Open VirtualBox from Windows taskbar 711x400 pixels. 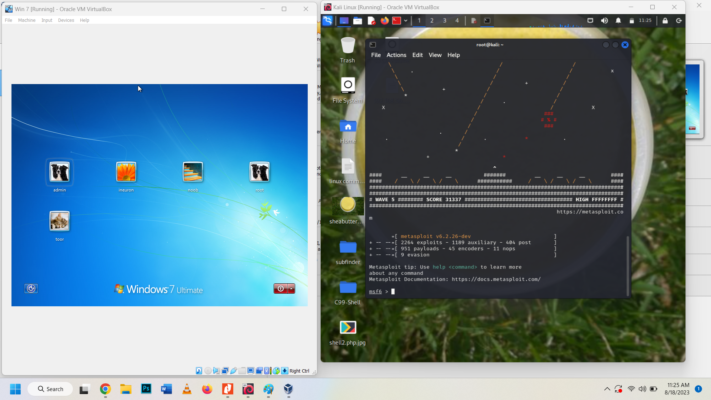click(x=288, y=389)
